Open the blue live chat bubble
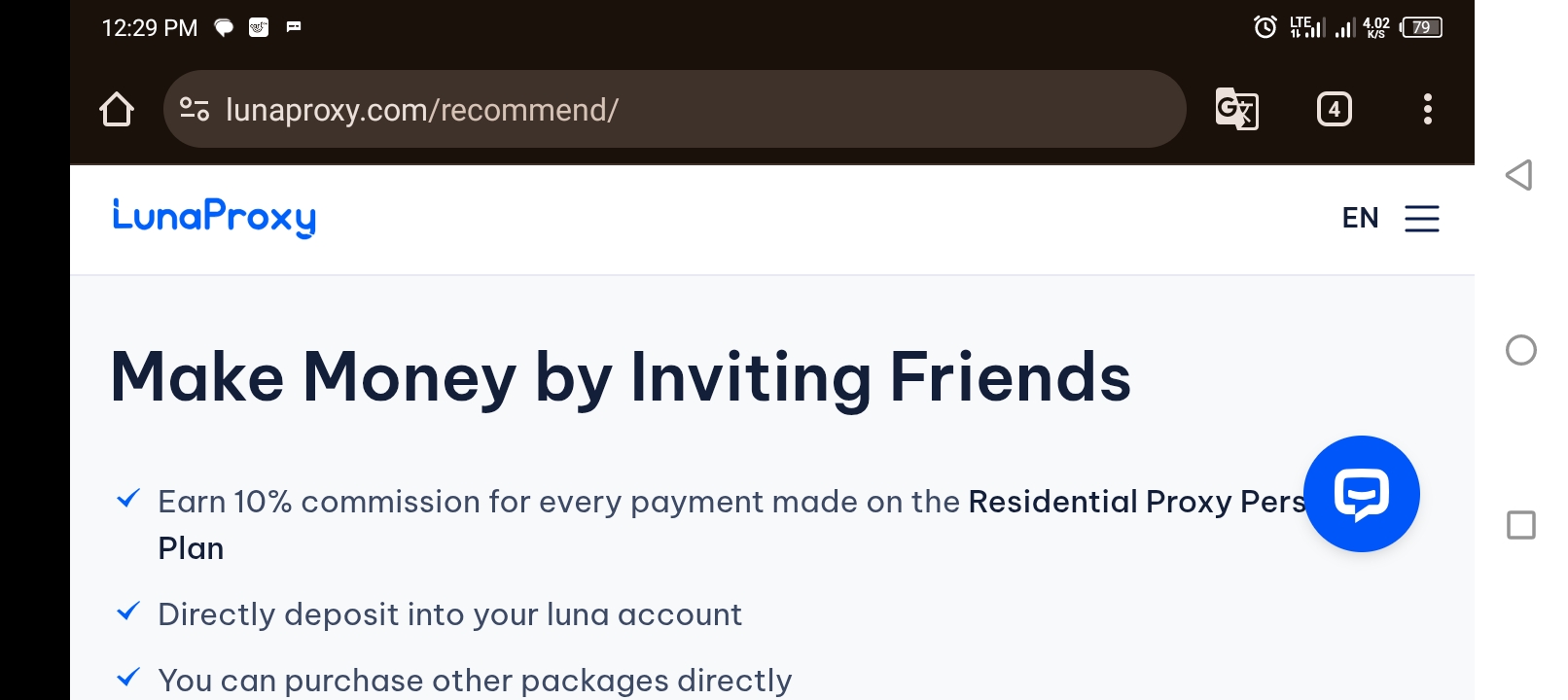This screenshot has width=1568, height=700. coord(1361,494)
